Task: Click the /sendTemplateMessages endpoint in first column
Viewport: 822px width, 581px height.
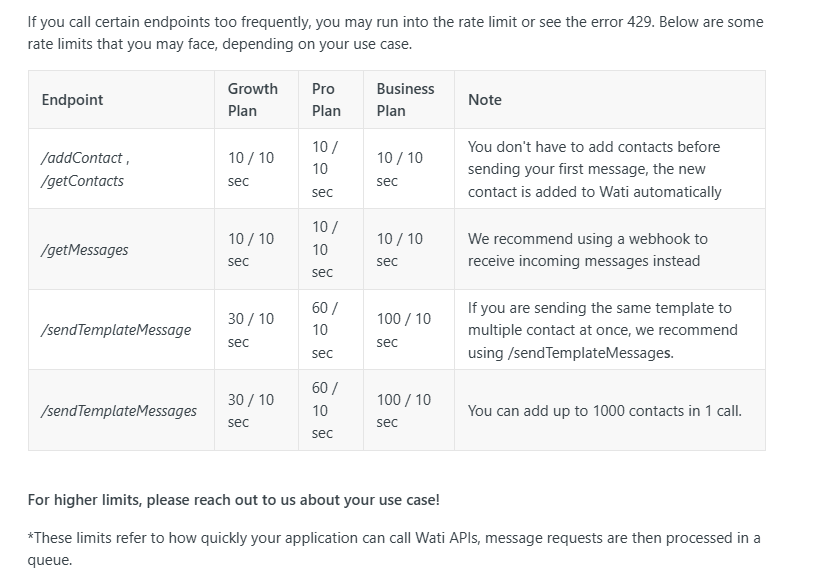Action: click(x=119, y=411)
